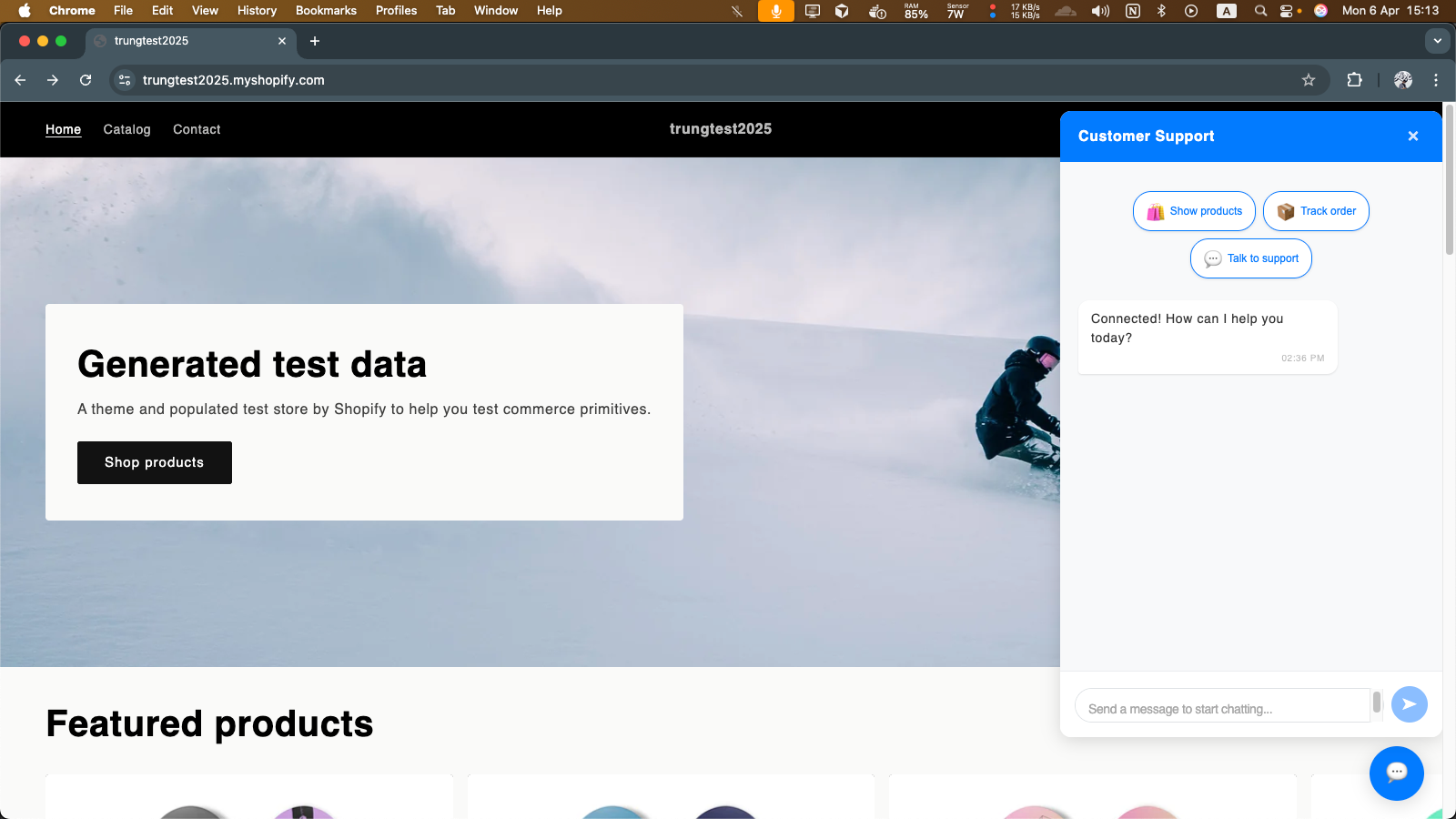The height and width of the screenshot is (819, 1456).
Task: Open the Bookmarks menu
Action: [x=326, y=11]
